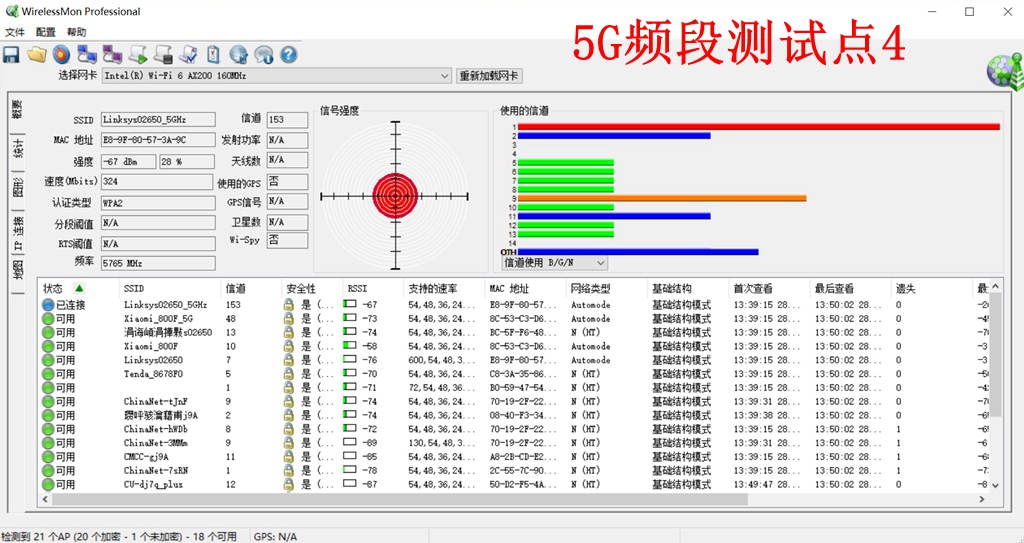Switch to the 图形 side tab
1024x543 pixels.
(x=18, y=189)
